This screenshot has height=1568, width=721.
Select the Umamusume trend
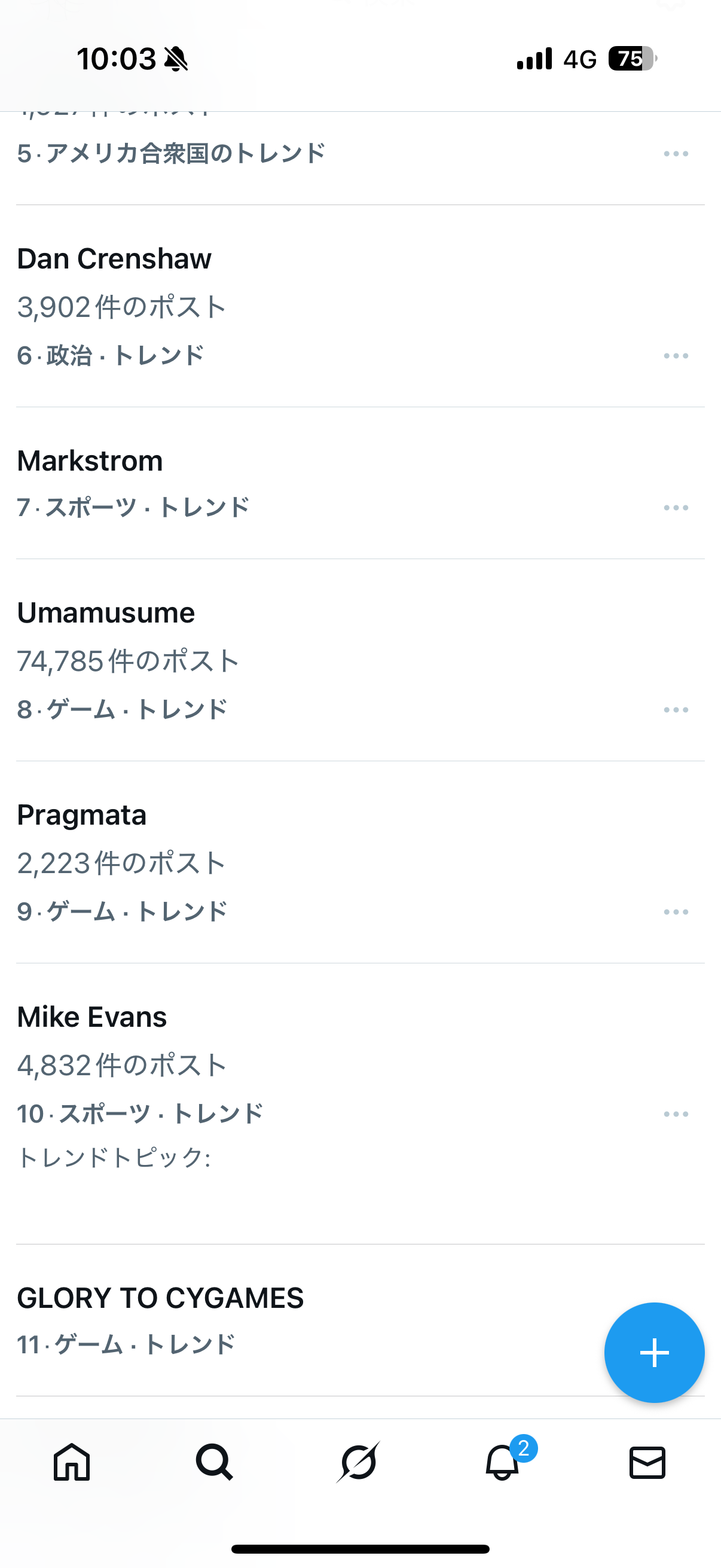click(x=106, y=613)
